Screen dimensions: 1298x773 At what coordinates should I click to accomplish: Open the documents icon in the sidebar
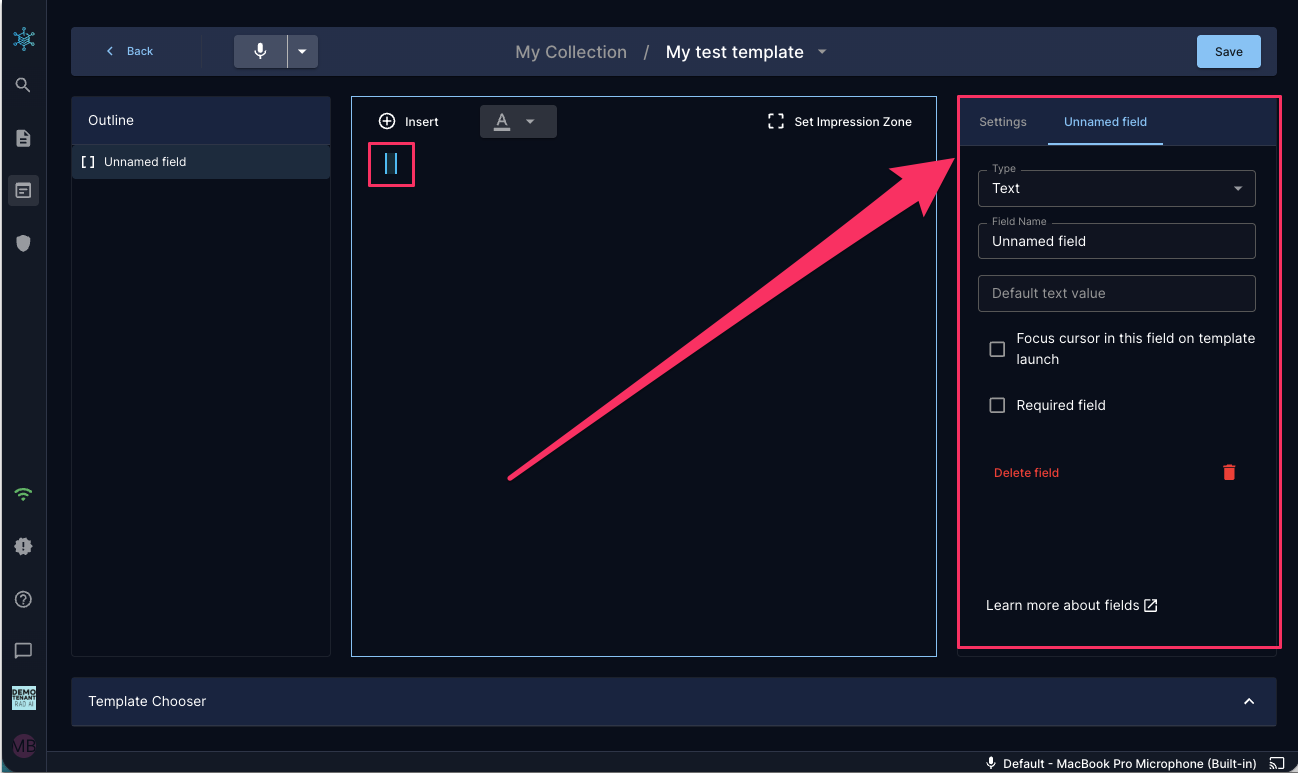tap(23, 138)
